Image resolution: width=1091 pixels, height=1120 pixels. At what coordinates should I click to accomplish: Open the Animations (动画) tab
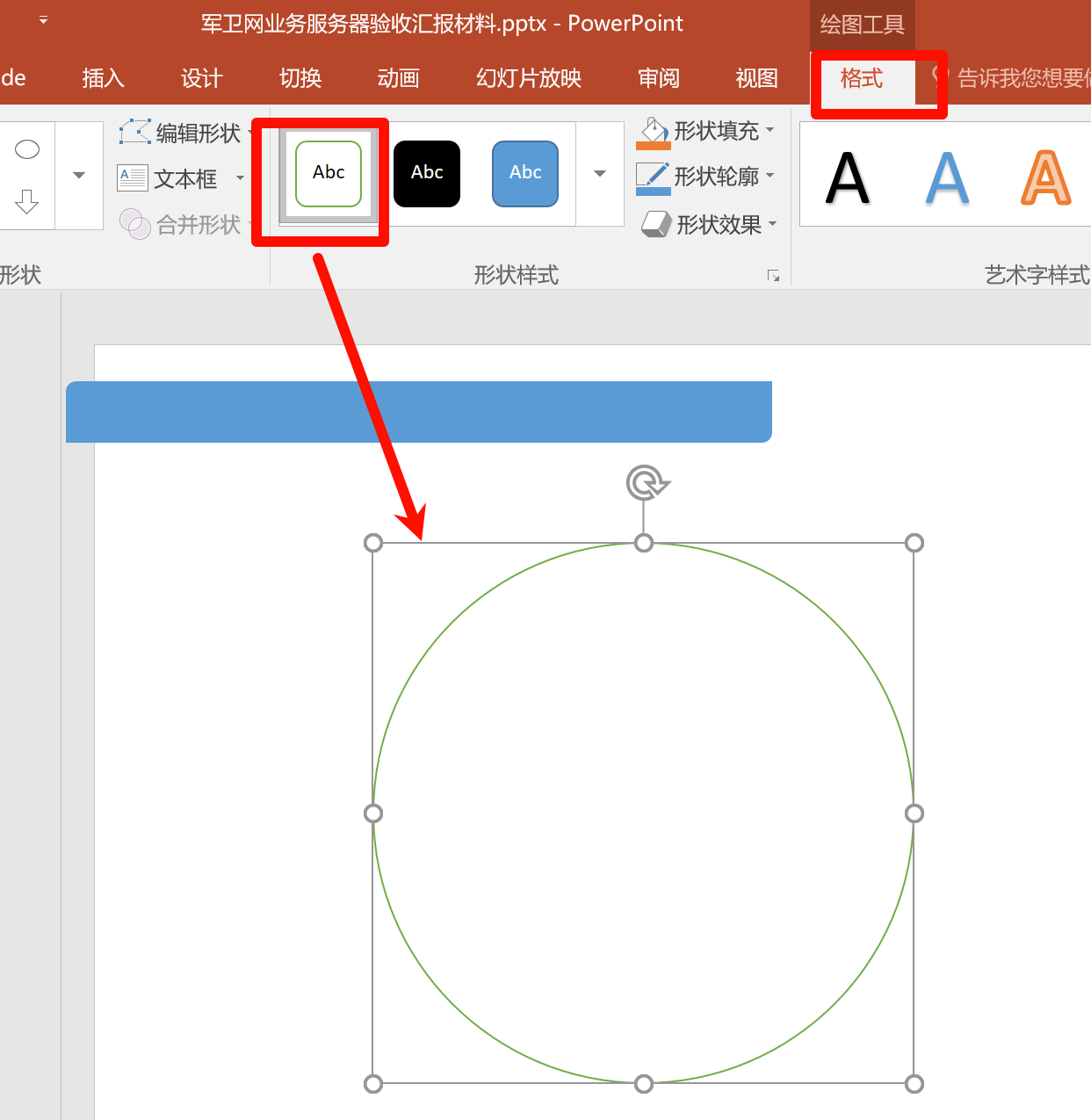click(398, 78)
